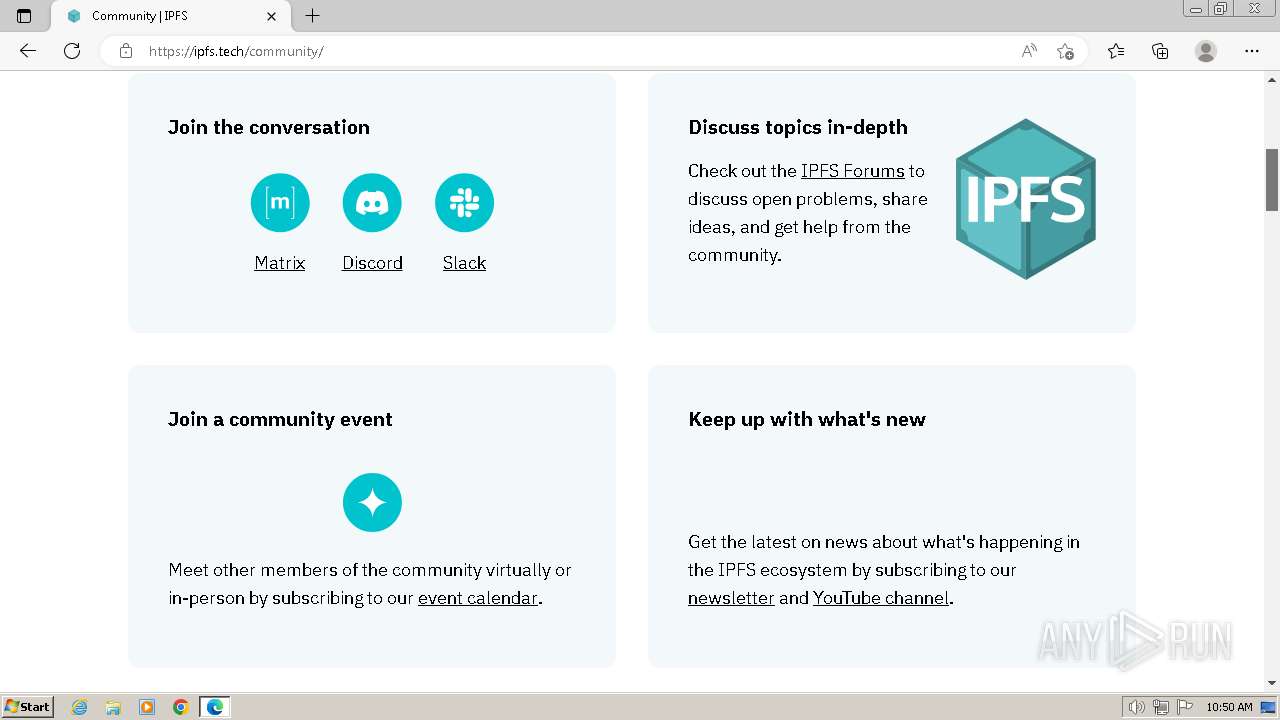Click the IPFS Forums link
The width and height of the screenshot is (1280, 720).
852,171
